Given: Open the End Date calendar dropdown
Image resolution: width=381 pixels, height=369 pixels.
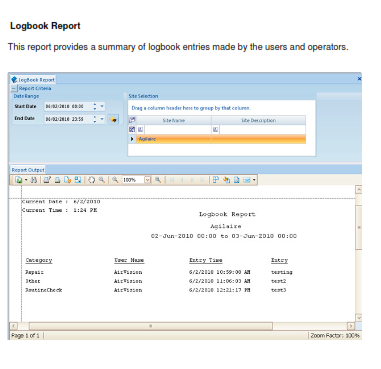Looking at the screenshot, I should tap(102, 119).
